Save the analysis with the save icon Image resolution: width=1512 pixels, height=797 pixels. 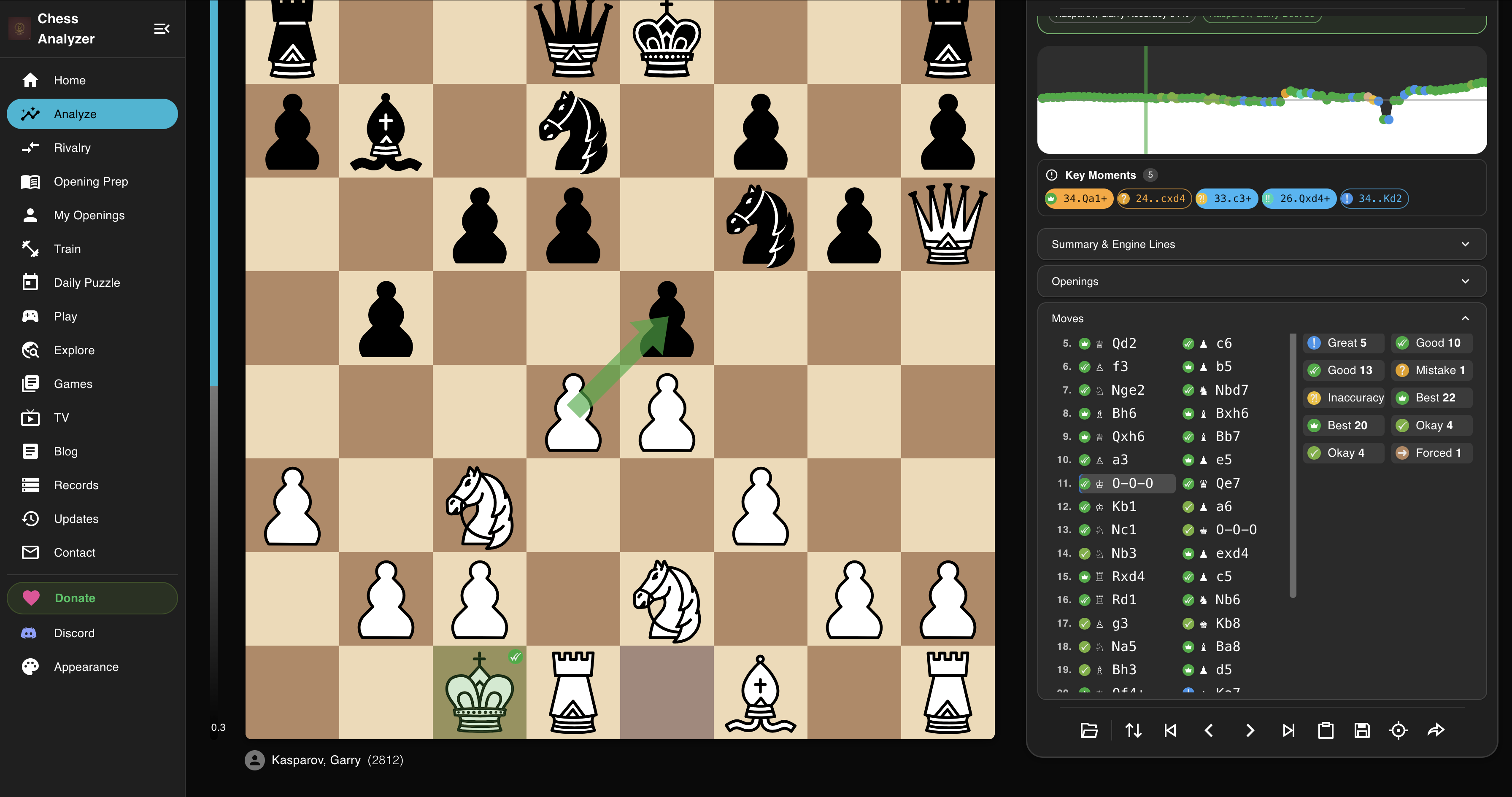pos(1363,730)
